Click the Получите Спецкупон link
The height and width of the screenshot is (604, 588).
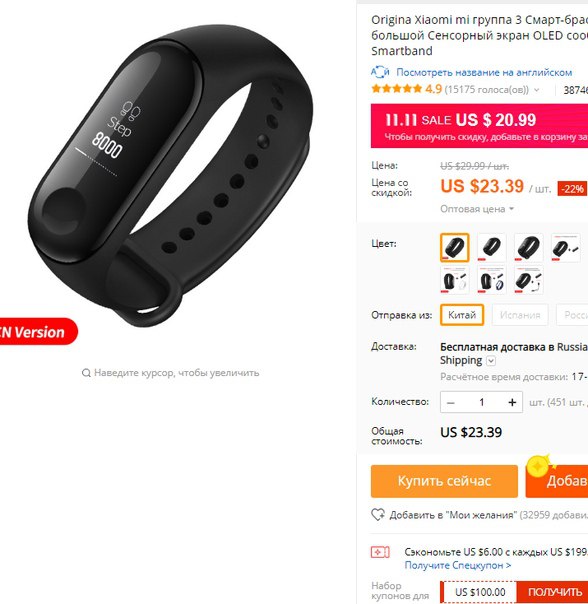pyautogui.click(x=458, y=565)
